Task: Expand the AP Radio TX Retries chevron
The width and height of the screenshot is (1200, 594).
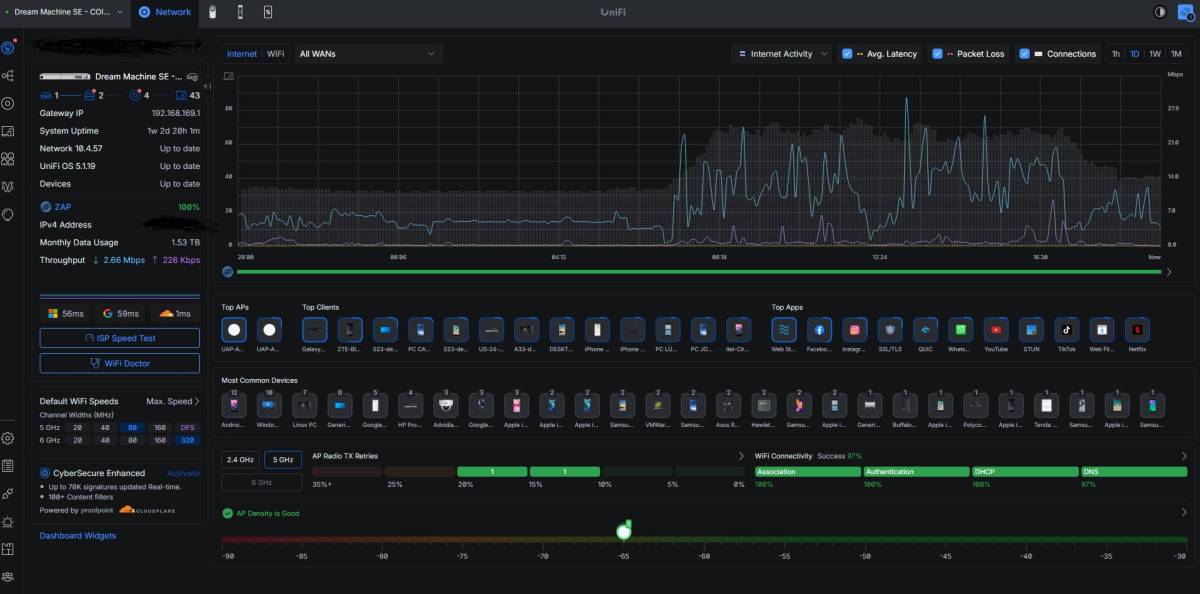Action: click(741, 456)
